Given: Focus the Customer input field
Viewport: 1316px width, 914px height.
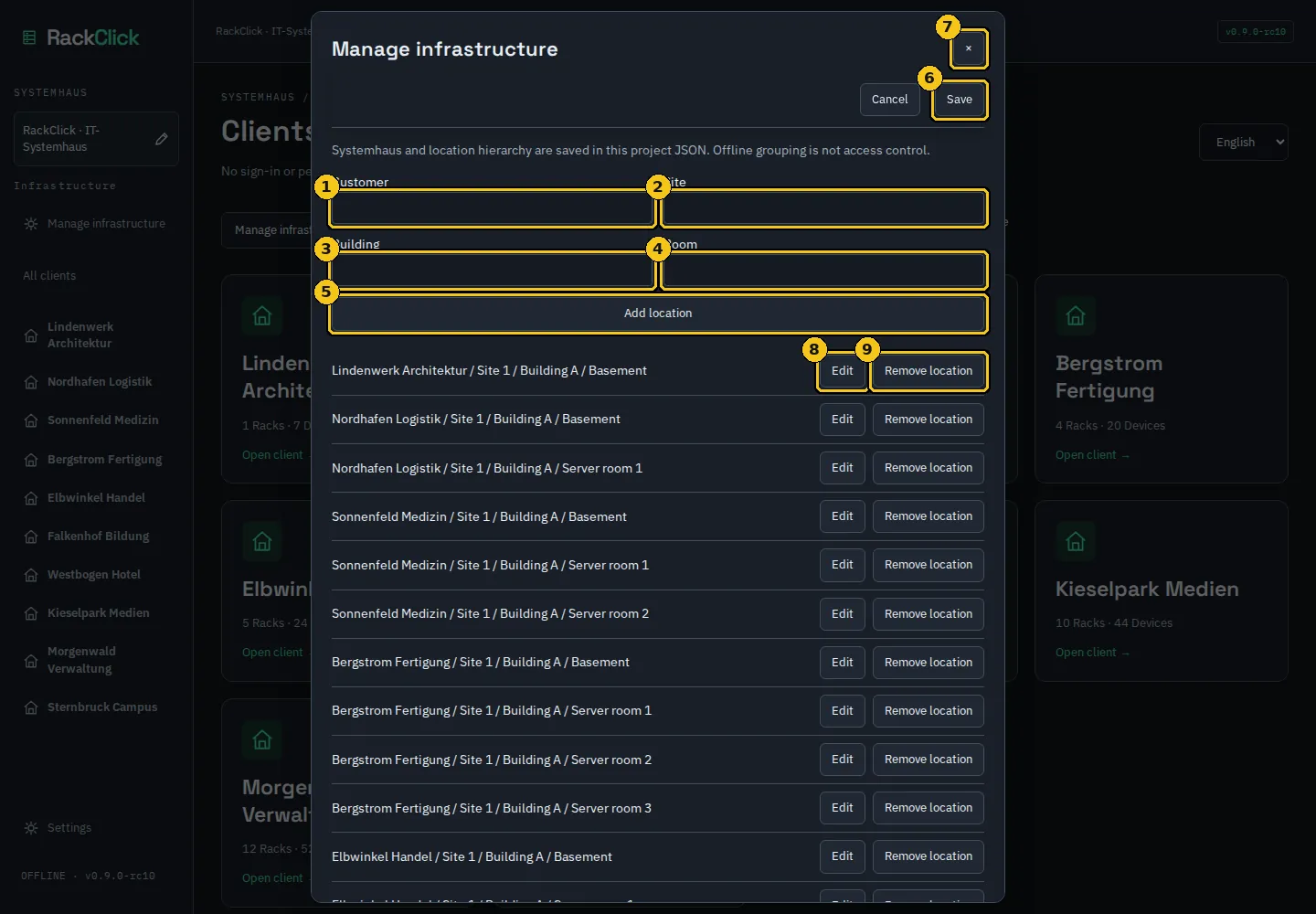Looking at the screenshot, I should (492, 208).
